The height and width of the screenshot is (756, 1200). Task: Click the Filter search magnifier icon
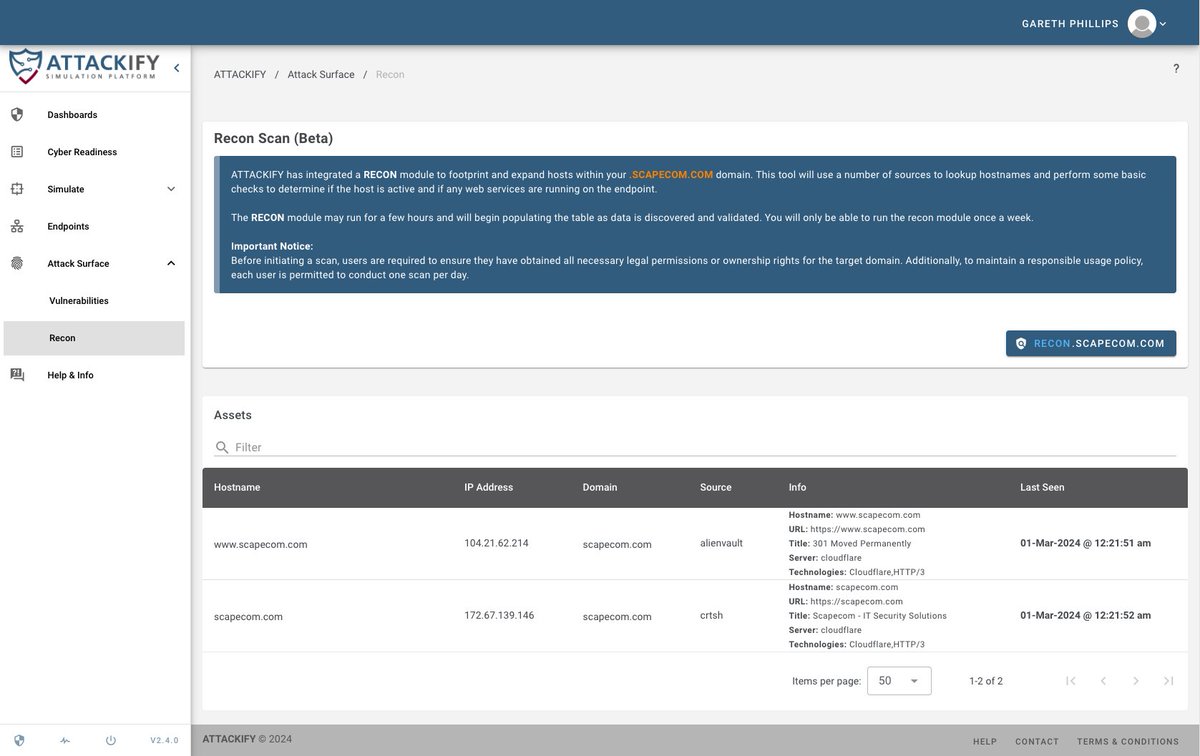(x=222, y=447)
